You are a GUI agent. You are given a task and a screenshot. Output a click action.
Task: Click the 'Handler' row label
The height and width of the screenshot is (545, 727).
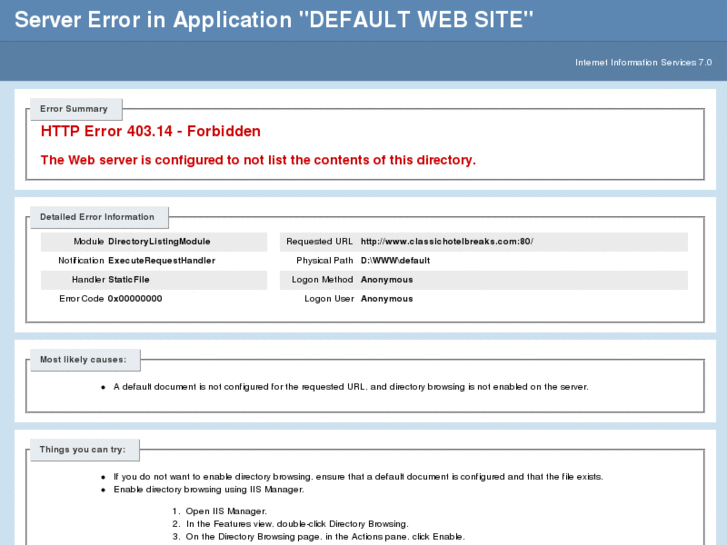88,279
